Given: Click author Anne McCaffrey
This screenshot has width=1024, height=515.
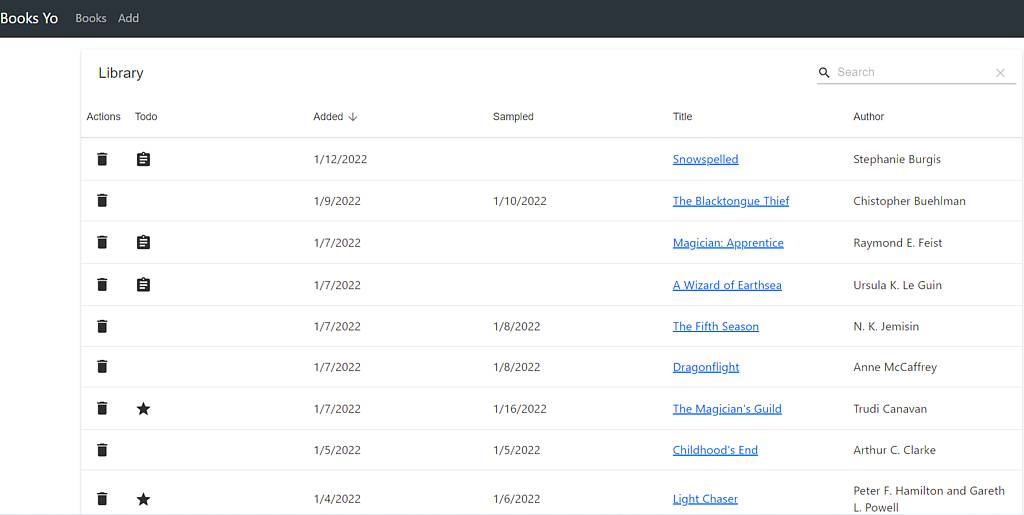Looking at the screenshot, I should click(x=895, y=367).
